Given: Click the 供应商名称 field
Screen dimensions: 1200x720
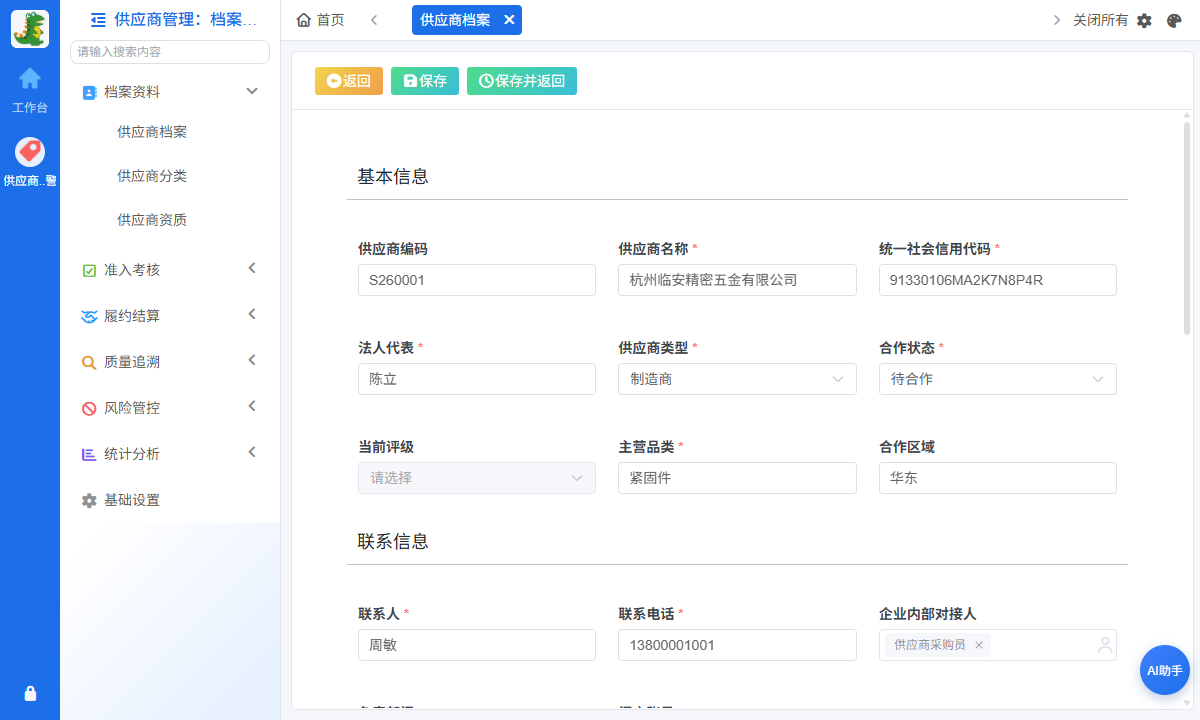Looking at the screenshot, I should click(x=737, y=280).
